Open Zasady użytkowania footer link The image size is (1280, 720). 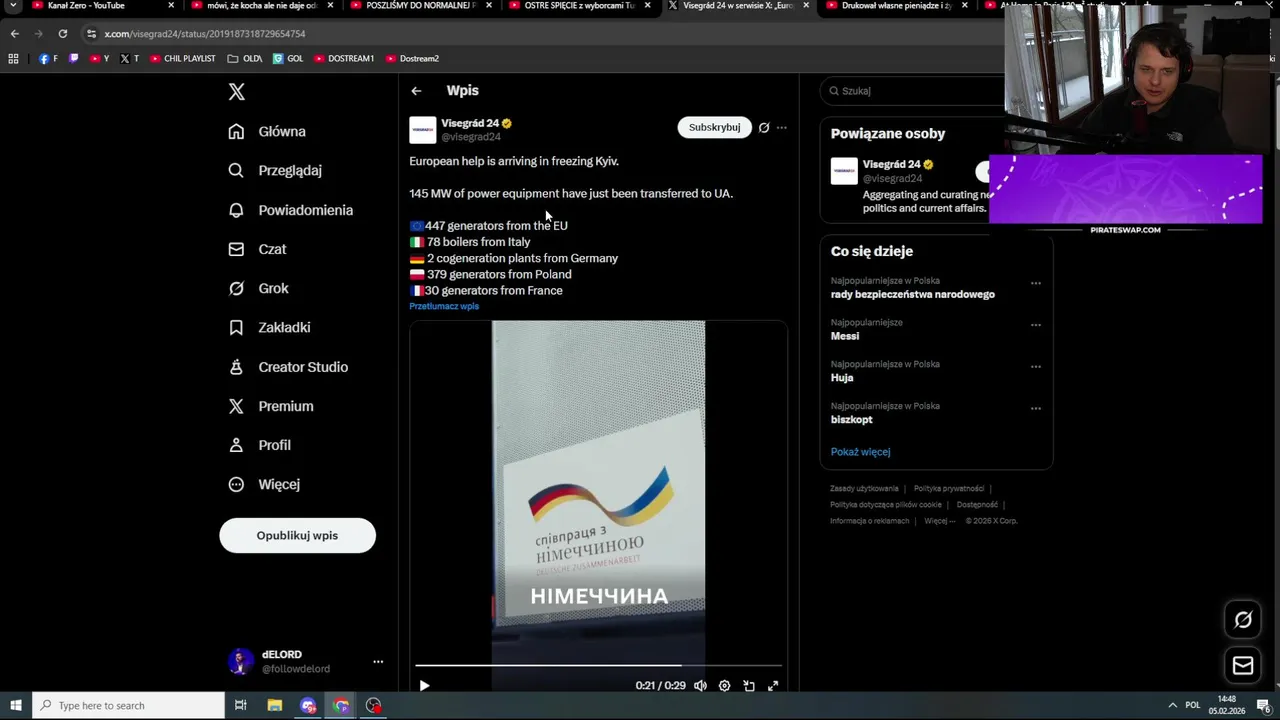point(864,489)
